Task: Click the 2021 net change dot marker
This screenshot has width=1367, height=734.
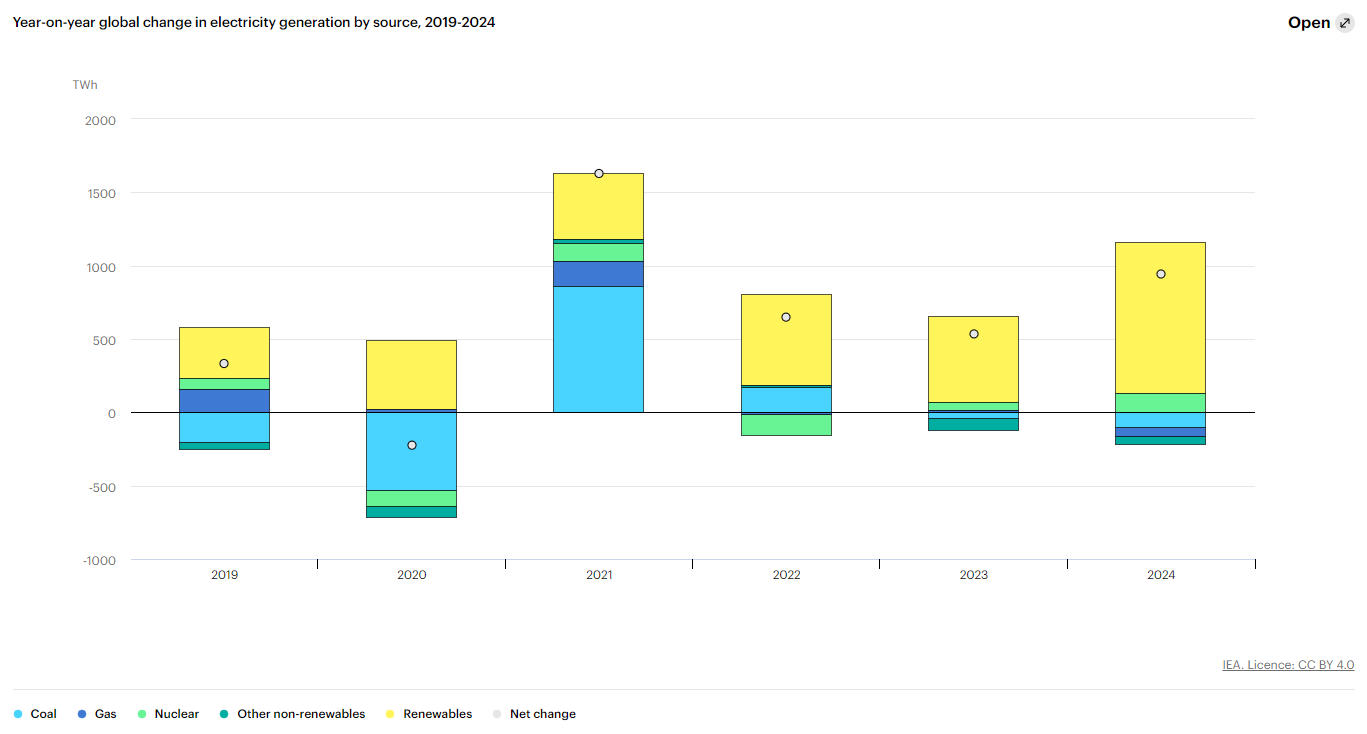Action: (599, 173)
